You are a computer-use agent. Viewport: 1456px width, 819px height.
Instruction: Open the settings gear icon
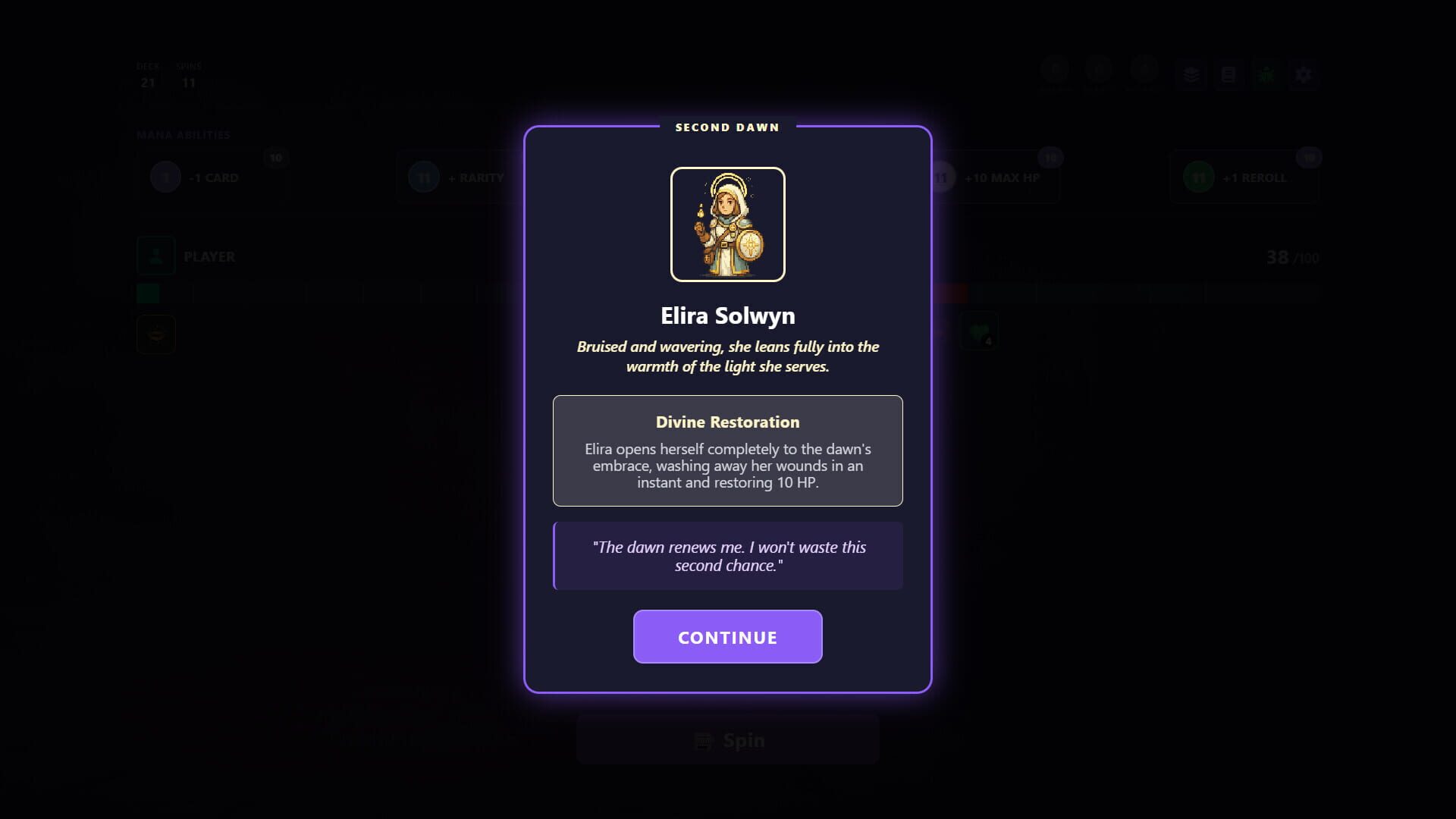point(1303,74)
